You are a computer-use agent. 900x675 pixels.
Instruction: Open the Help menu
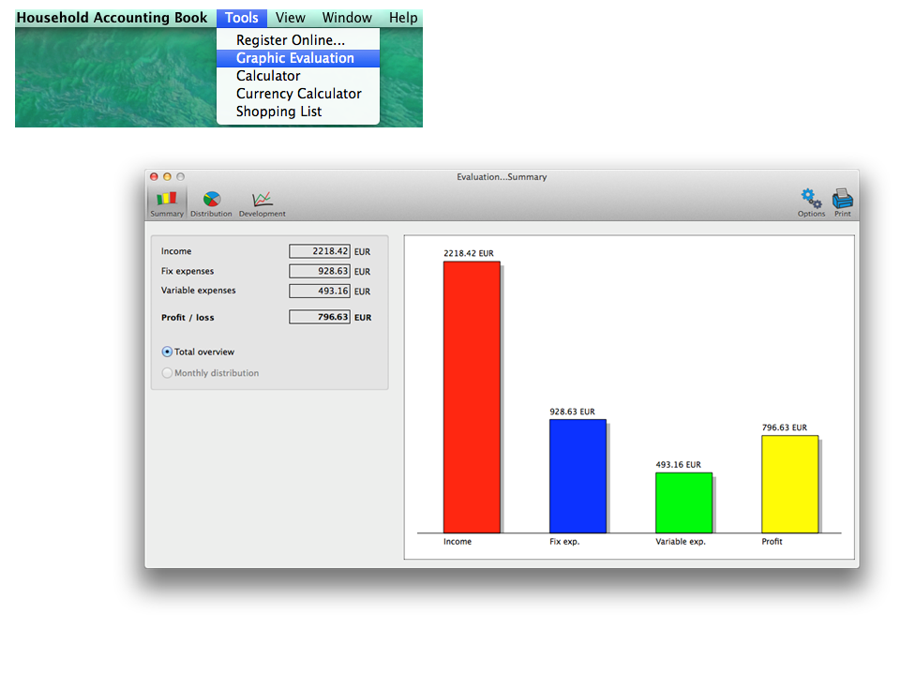pyautogui.click(x=403, y=18)
